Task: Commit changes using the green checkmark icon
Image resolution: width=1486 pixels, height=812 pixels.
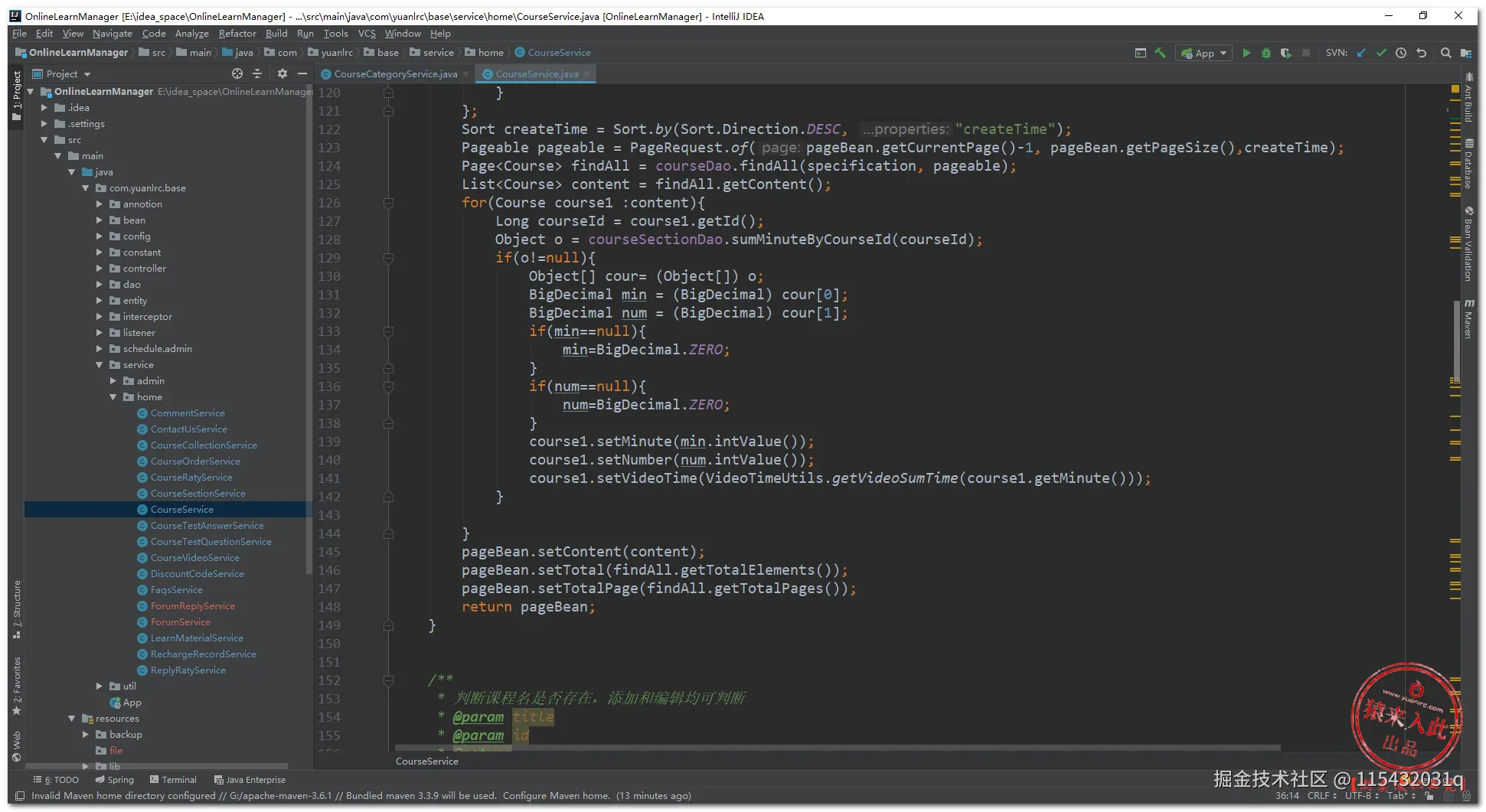Action: (1381, 53)
